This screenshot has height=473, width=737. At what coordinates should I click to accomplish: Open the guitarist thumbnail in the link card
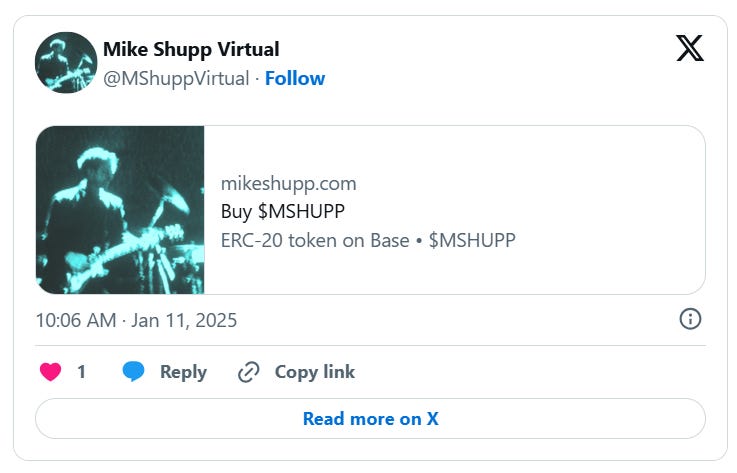(120, 210)
